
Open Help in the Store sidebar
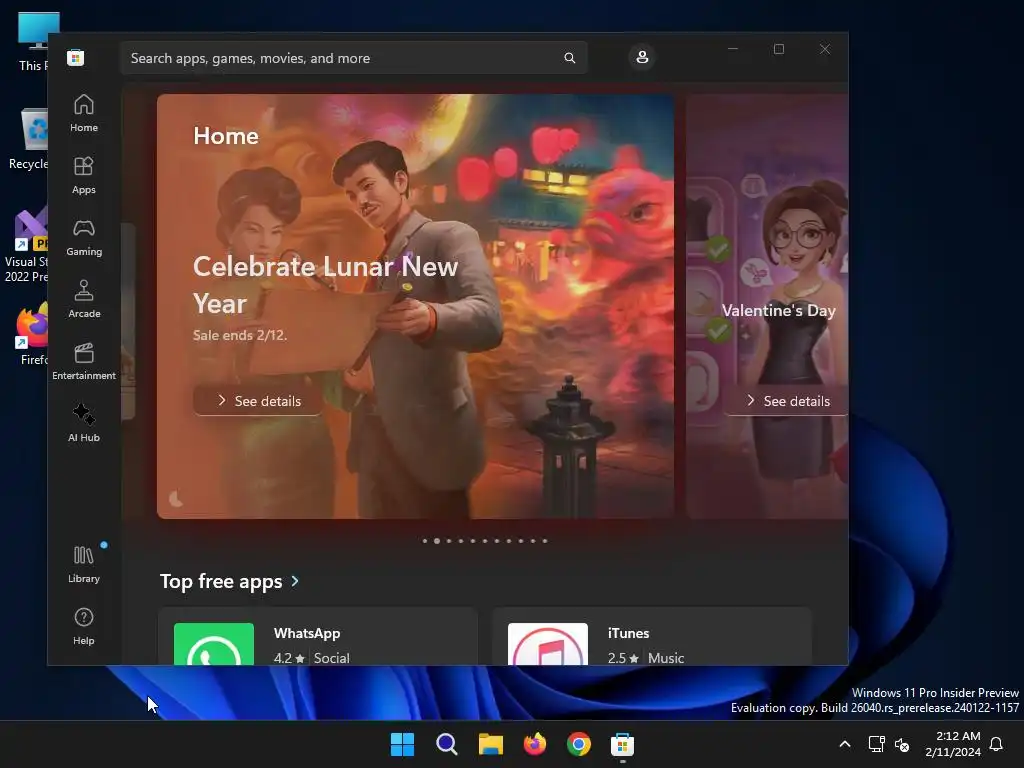pos(84,626)
